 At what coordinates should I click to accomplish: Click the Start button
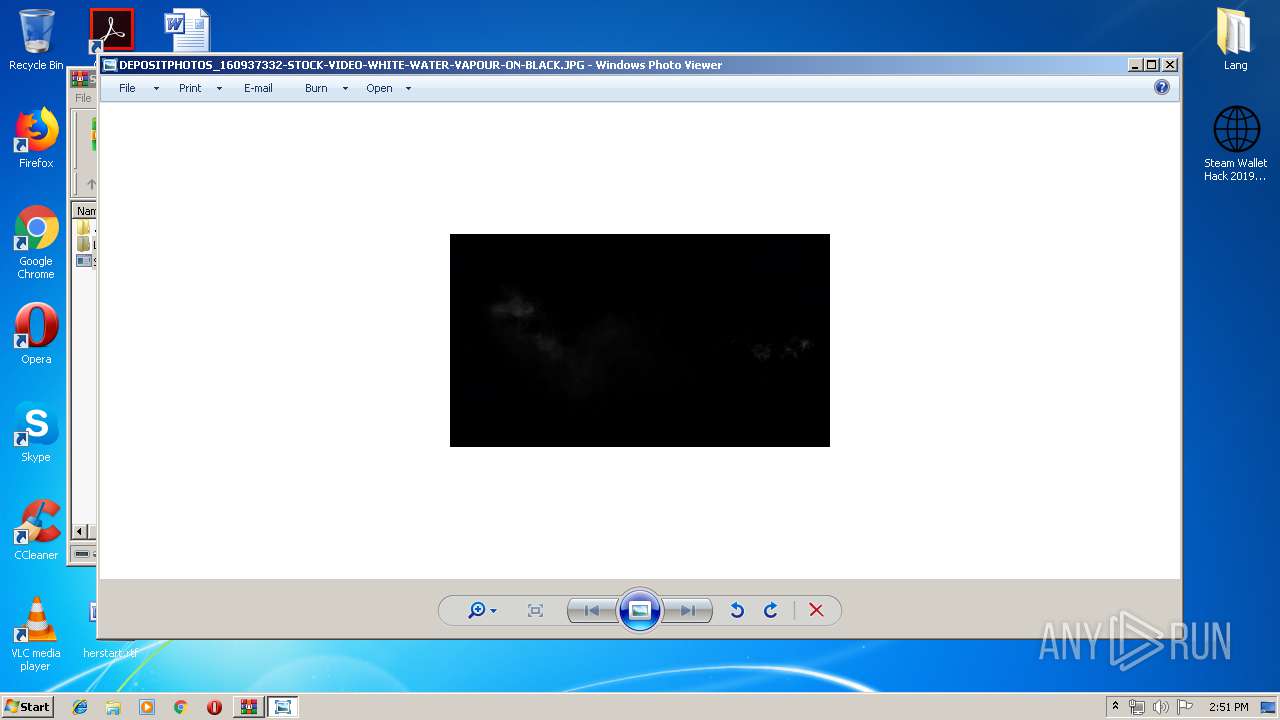(27, 707)
